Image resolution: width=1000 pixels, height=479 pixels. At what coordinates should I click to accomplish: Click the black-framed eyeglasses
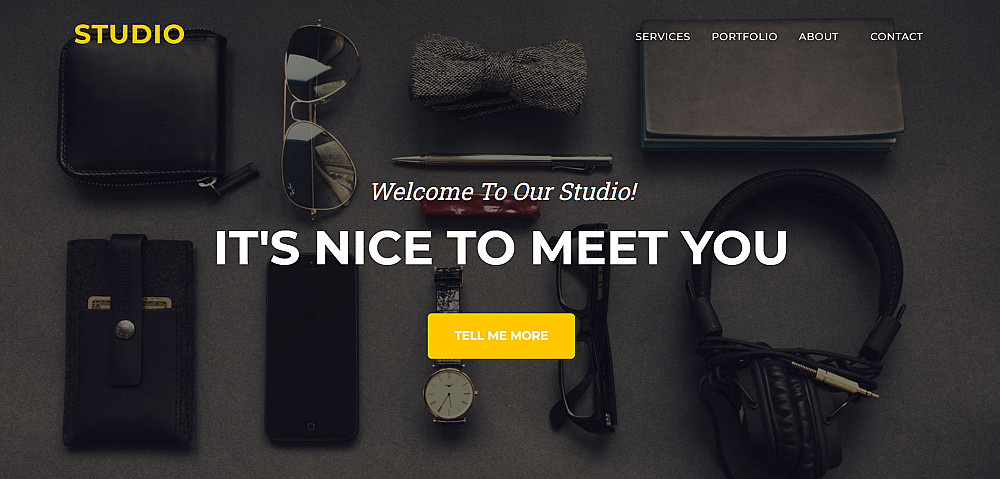pyautogui.click(x=584, y=327)
